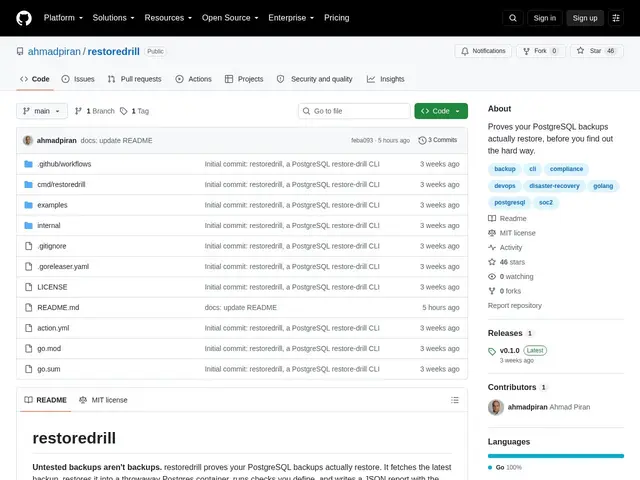Click the cmd/restoredrill folder icon

click(28, 184)
